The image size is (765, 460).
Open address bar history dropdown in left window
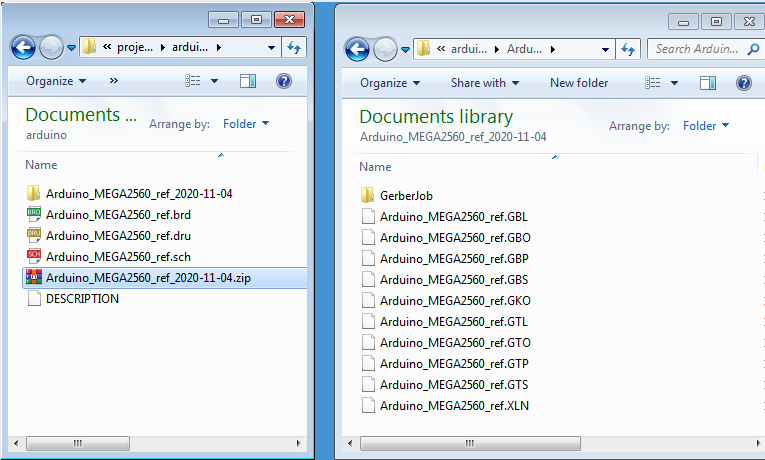(271, 48)
